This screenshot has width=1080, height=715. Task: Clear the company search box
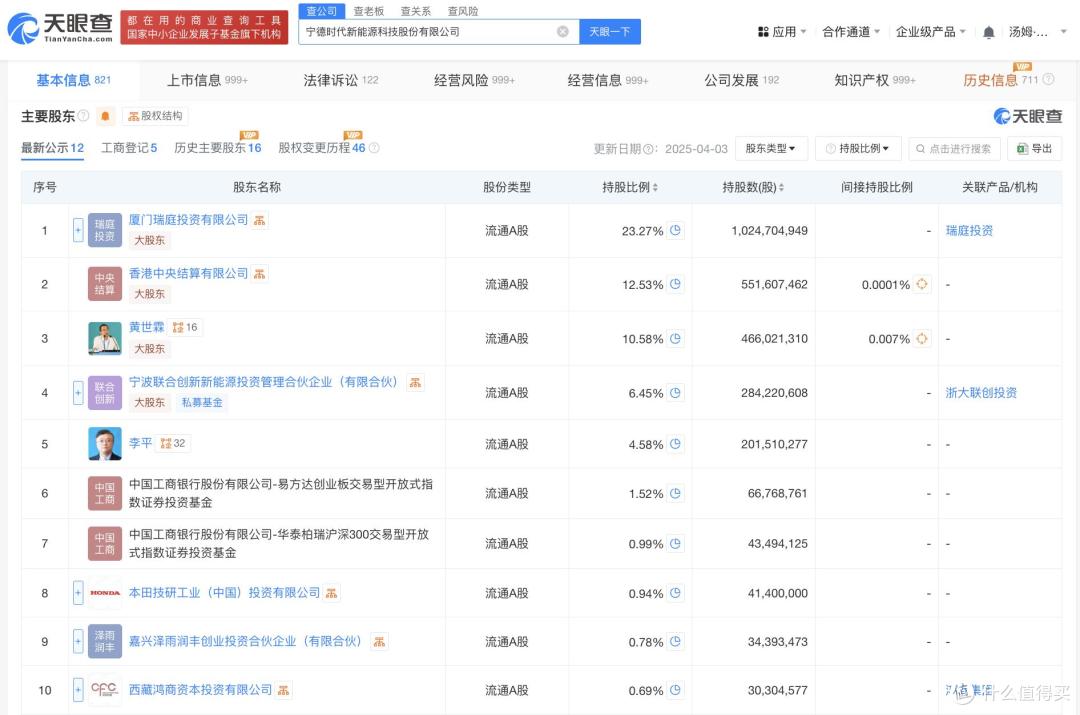(563, 32)
